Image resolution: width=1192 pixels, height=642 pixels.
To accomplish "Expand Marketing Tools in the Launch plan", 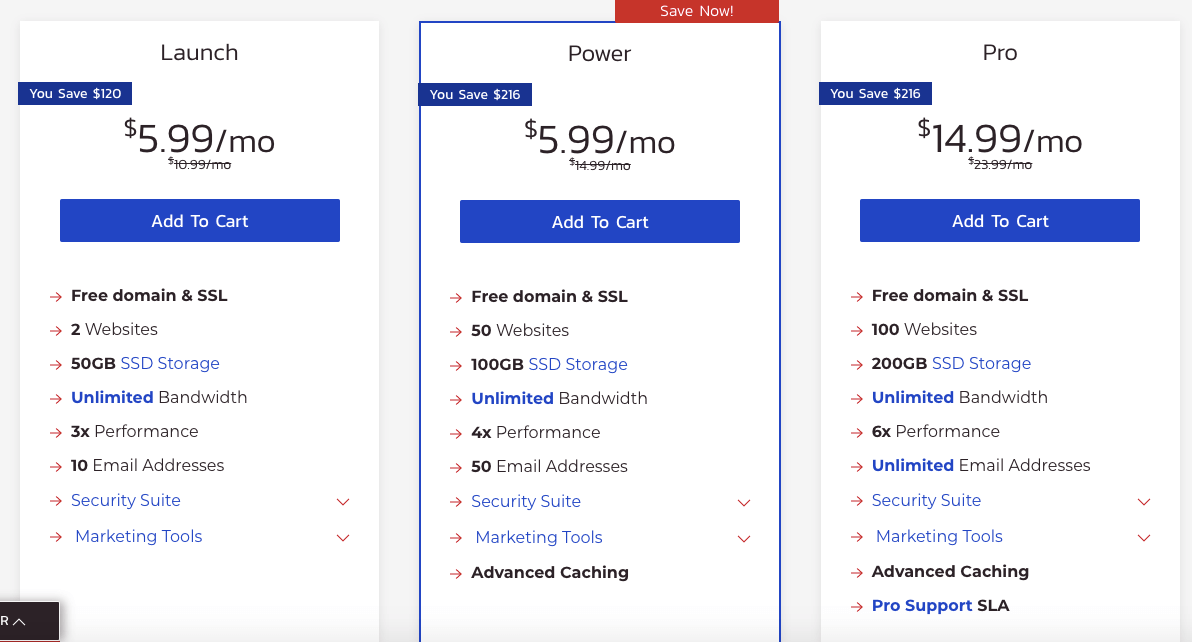I will (343, 537).
